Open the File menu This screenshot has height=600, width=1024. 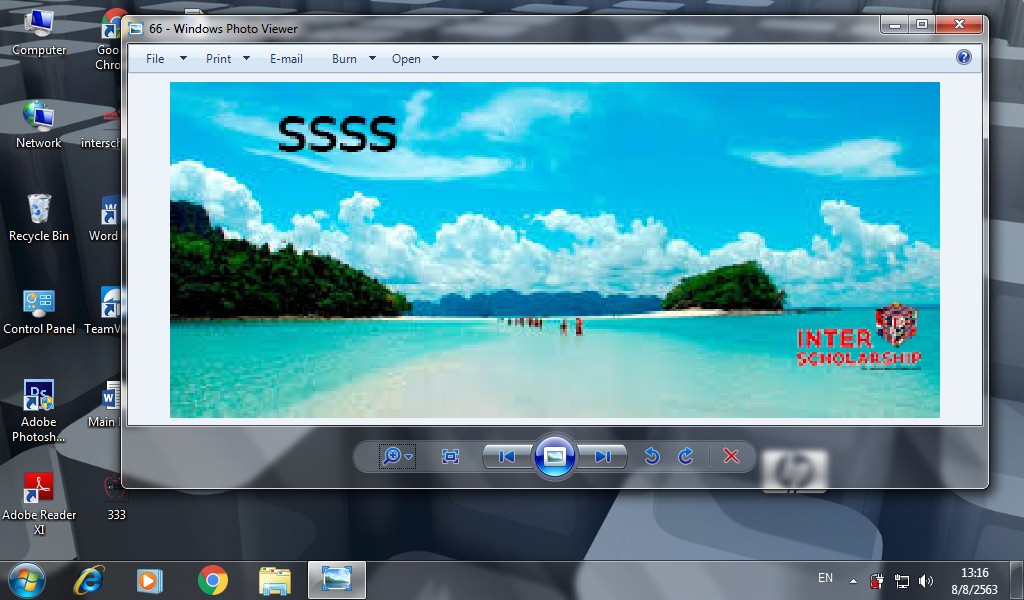tap(156, 59)
